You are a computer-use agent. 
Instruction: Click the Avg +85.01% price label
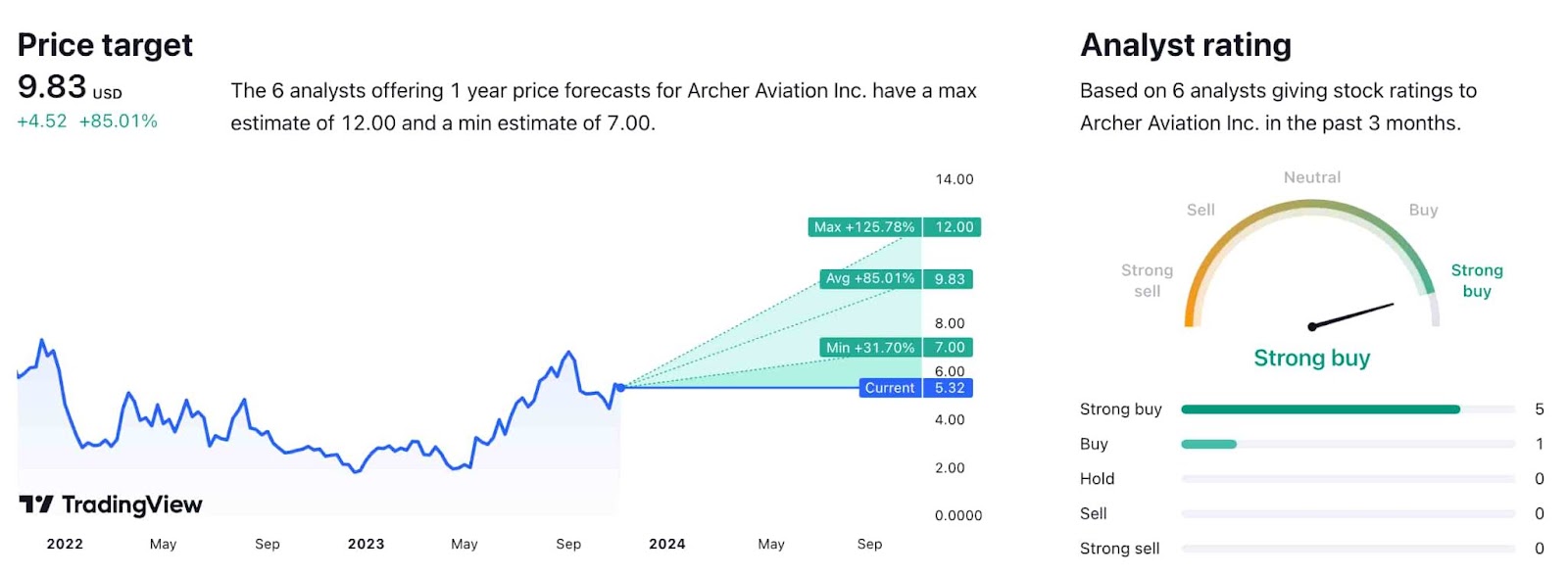click(x=869, y=279)
